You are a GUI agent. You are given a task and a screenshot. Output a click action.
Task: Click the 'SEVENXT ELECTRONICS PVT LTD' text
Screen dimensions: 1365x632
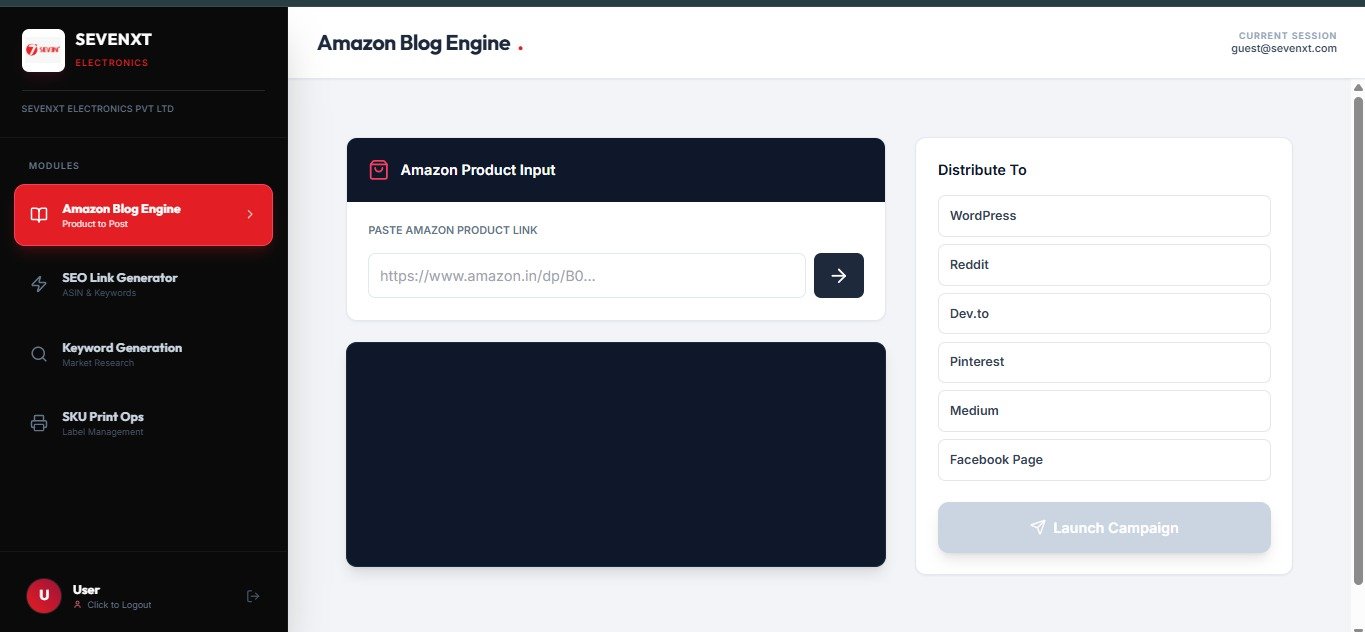pyautogui.click(x=98, y=108)
